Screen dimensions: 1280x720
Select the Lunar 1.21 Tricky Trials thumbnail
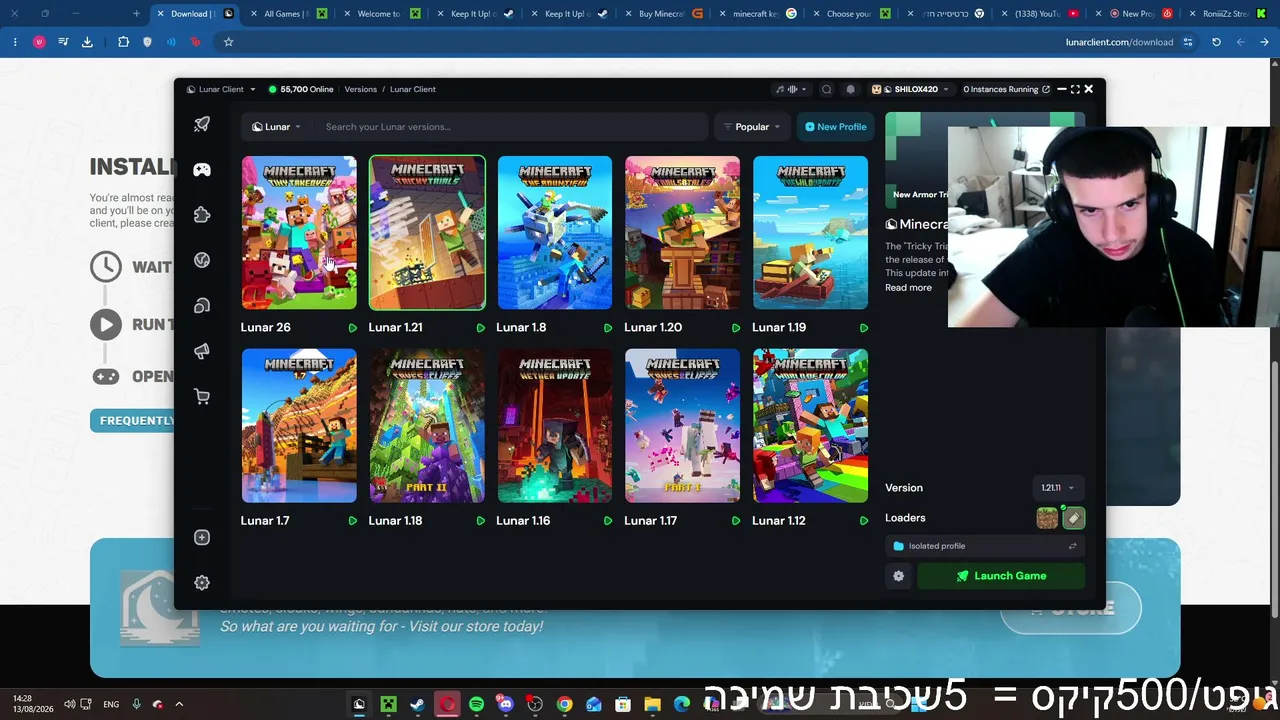pyautogui.click(x=427, y=232)
